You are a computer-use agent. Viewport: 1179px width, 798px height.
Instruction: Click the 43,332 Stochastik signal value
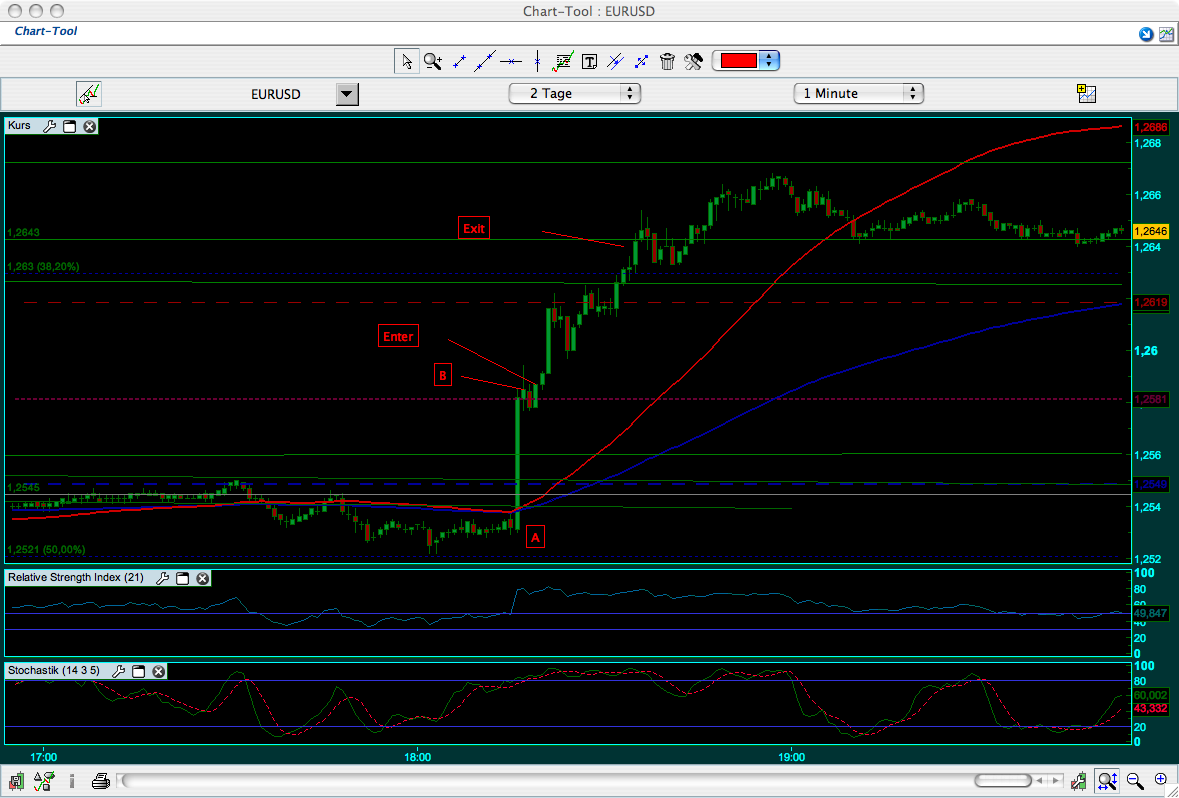[1151, 708]
